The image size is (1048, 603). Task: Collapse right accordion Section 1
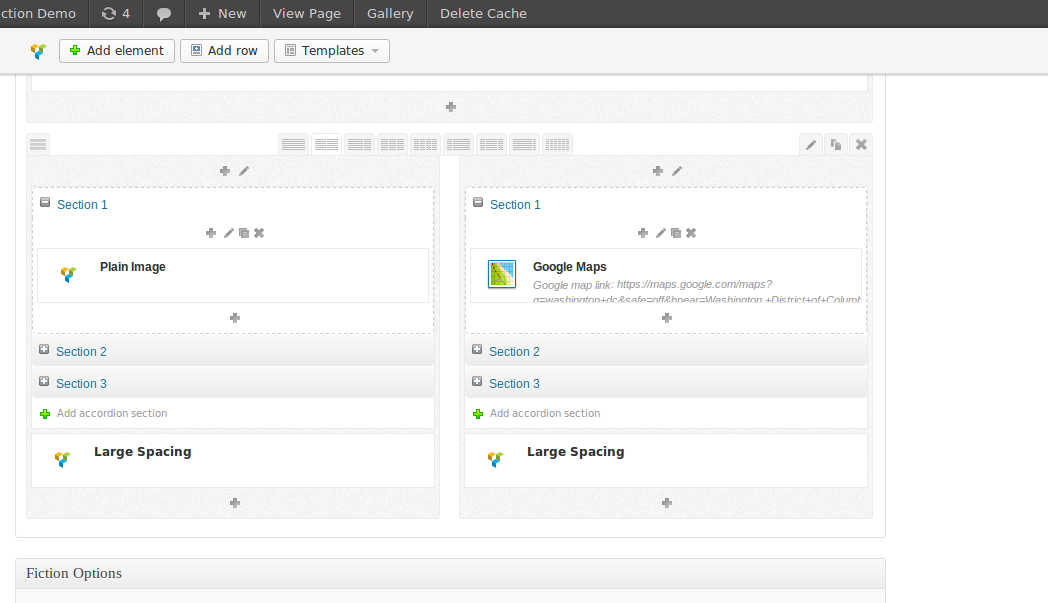pos(478,203)
